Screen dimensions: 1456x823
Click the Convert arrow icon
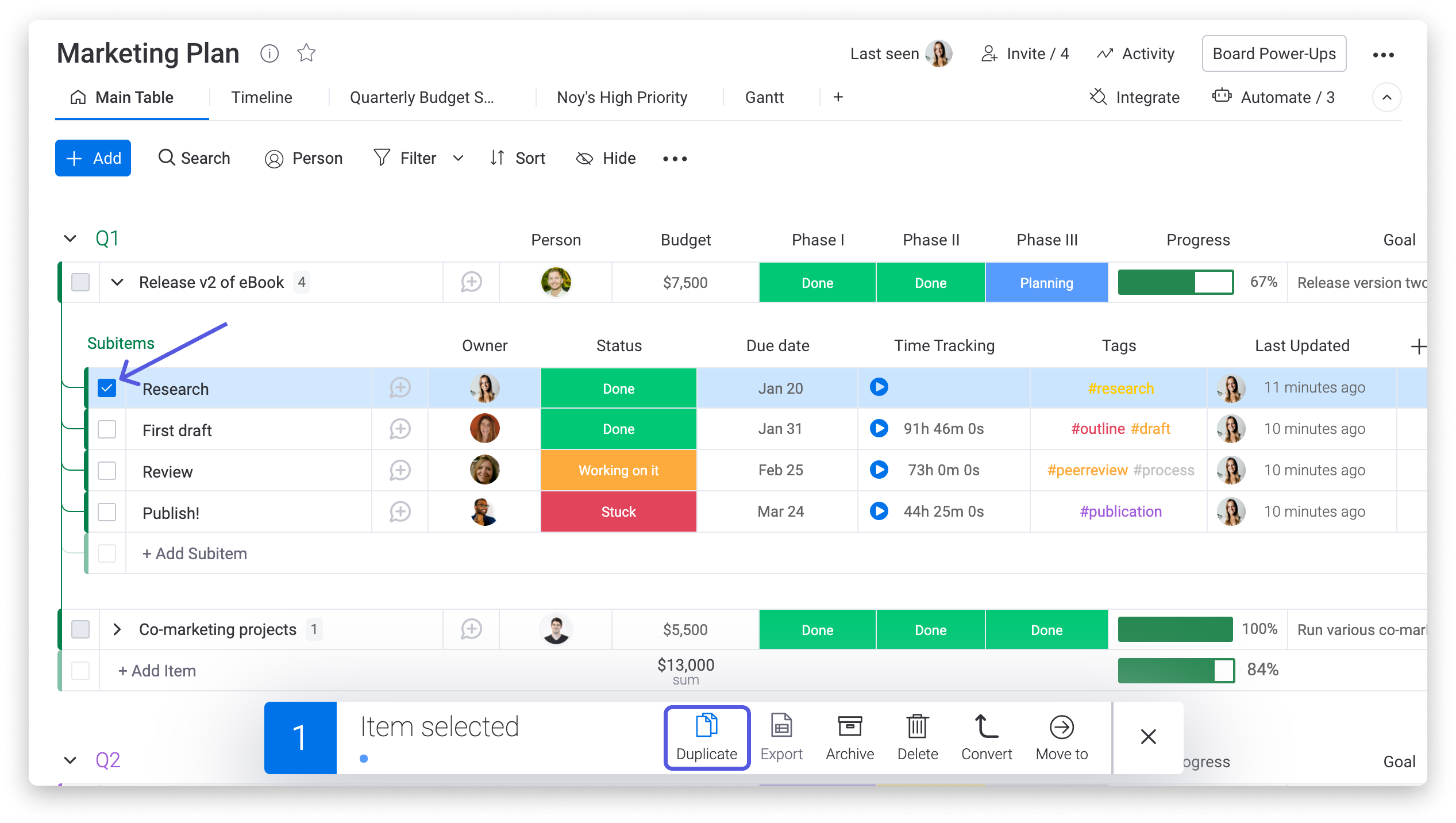click(986, 726)
